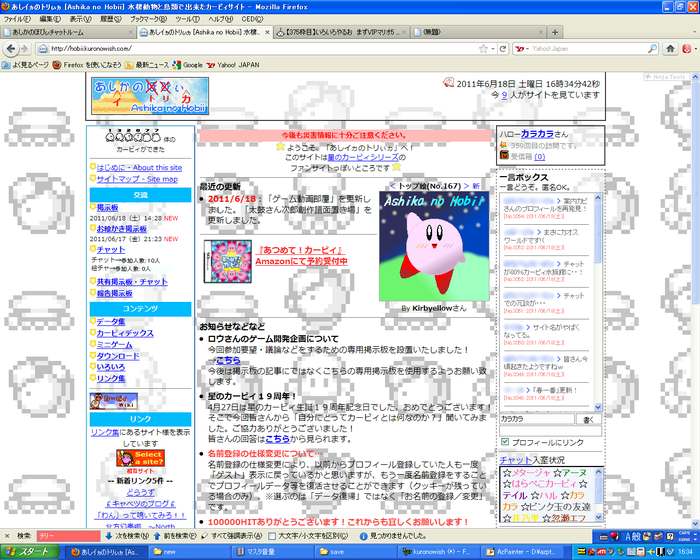Click 次を検索 find next button

pyautogui.click(x=126, y=535)
